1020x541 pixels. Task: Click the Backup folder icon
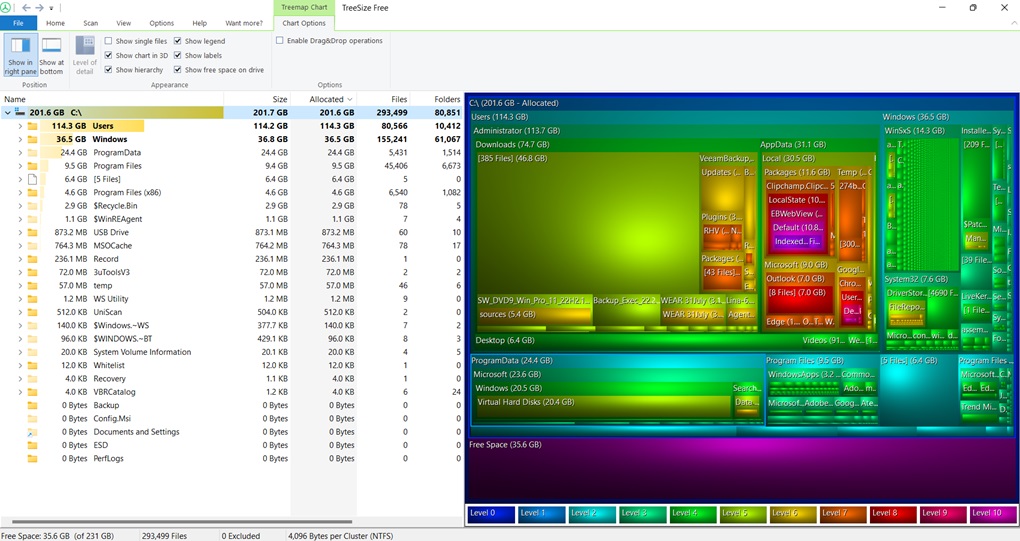(33, 405)
